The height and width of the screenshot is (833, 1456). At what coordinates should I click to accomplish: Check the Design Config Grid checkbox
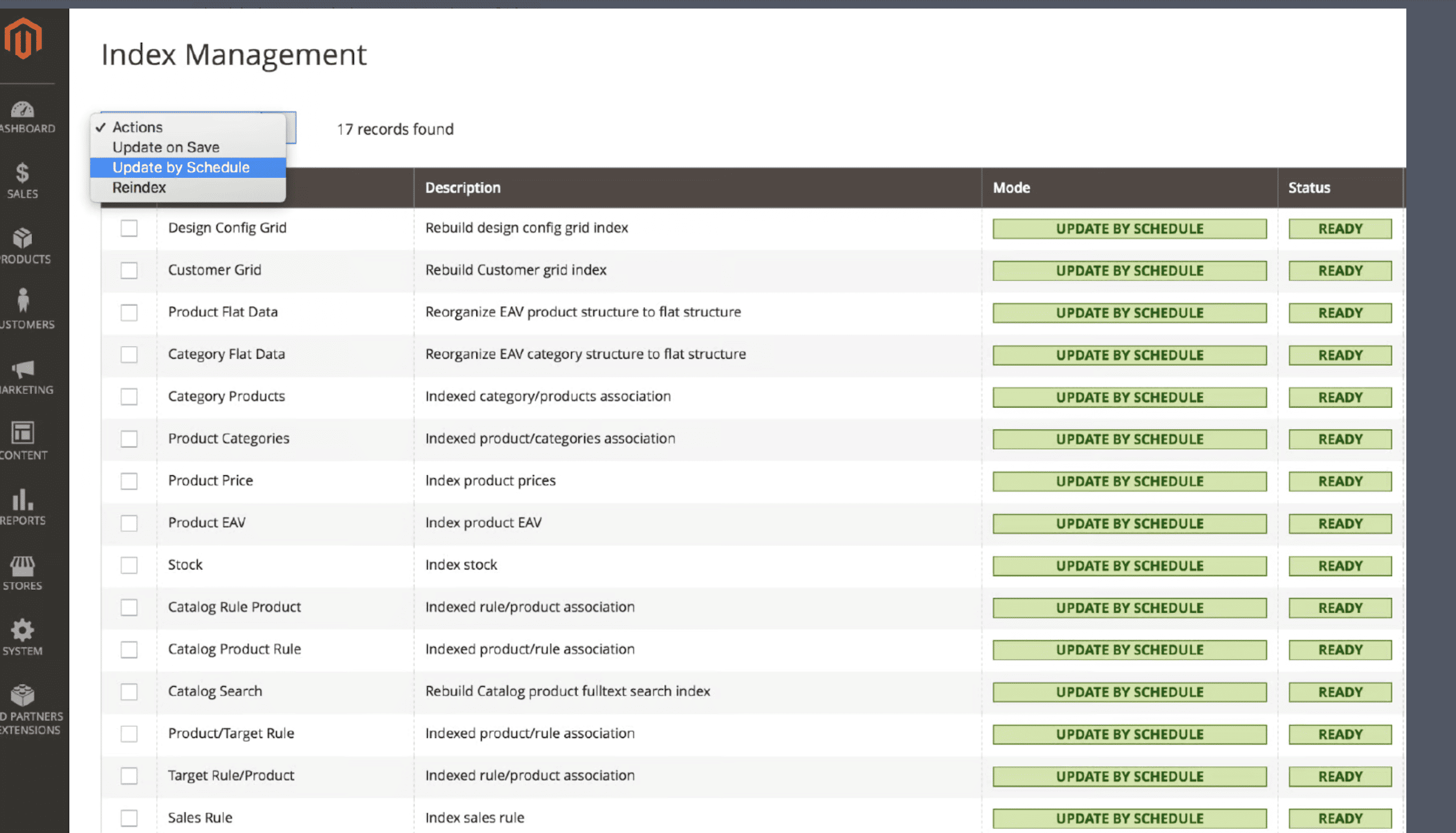click(x=129, y=229)
